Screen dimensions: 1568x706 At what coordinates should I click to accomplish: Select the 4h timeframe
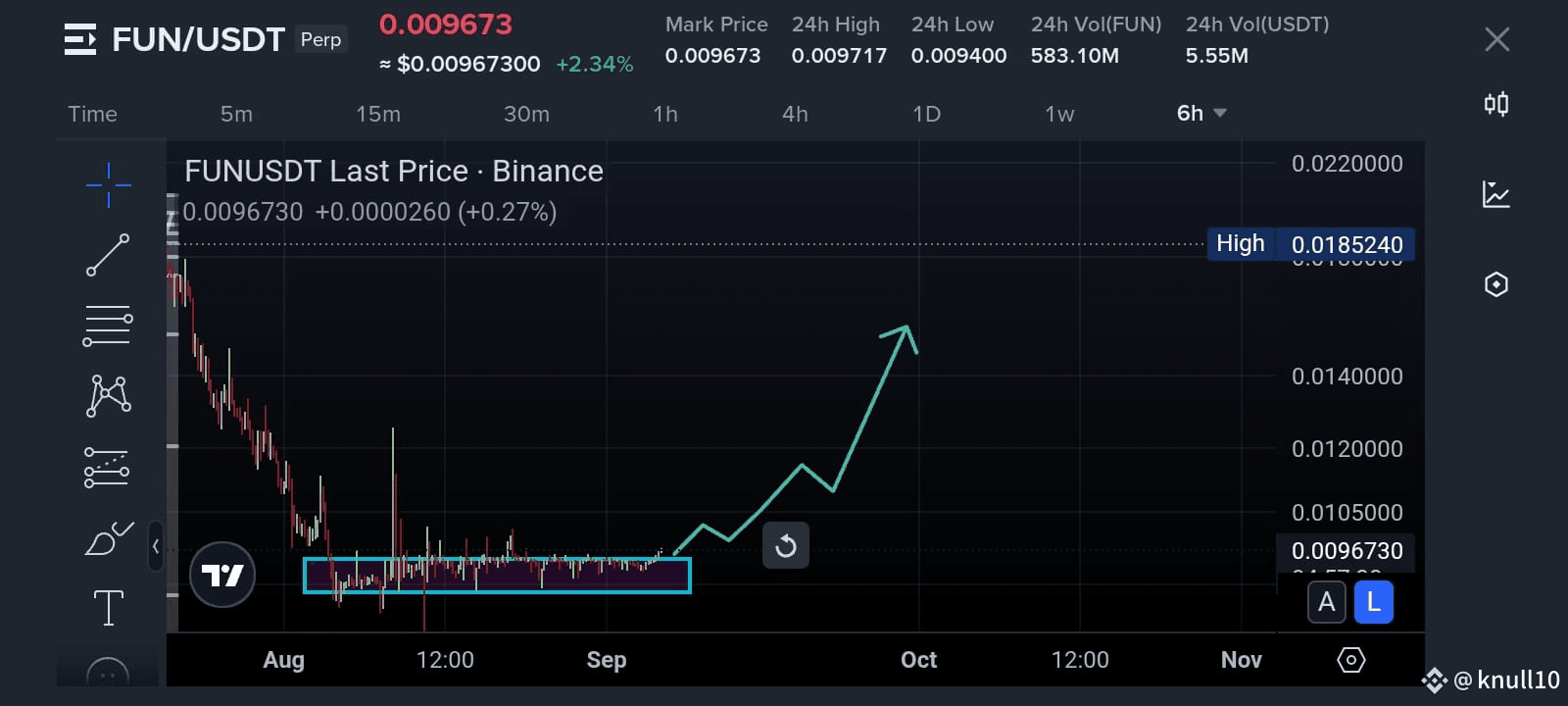[795, 114]
